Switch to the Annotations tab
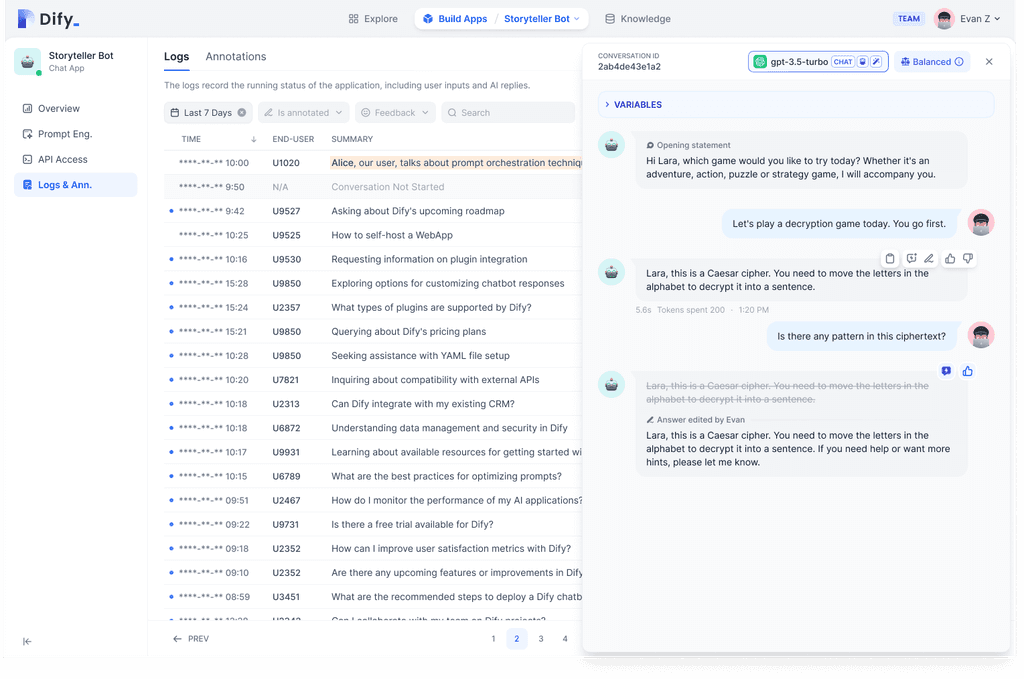This screenshot has width=1024, height=679. (x=235, y=56)
